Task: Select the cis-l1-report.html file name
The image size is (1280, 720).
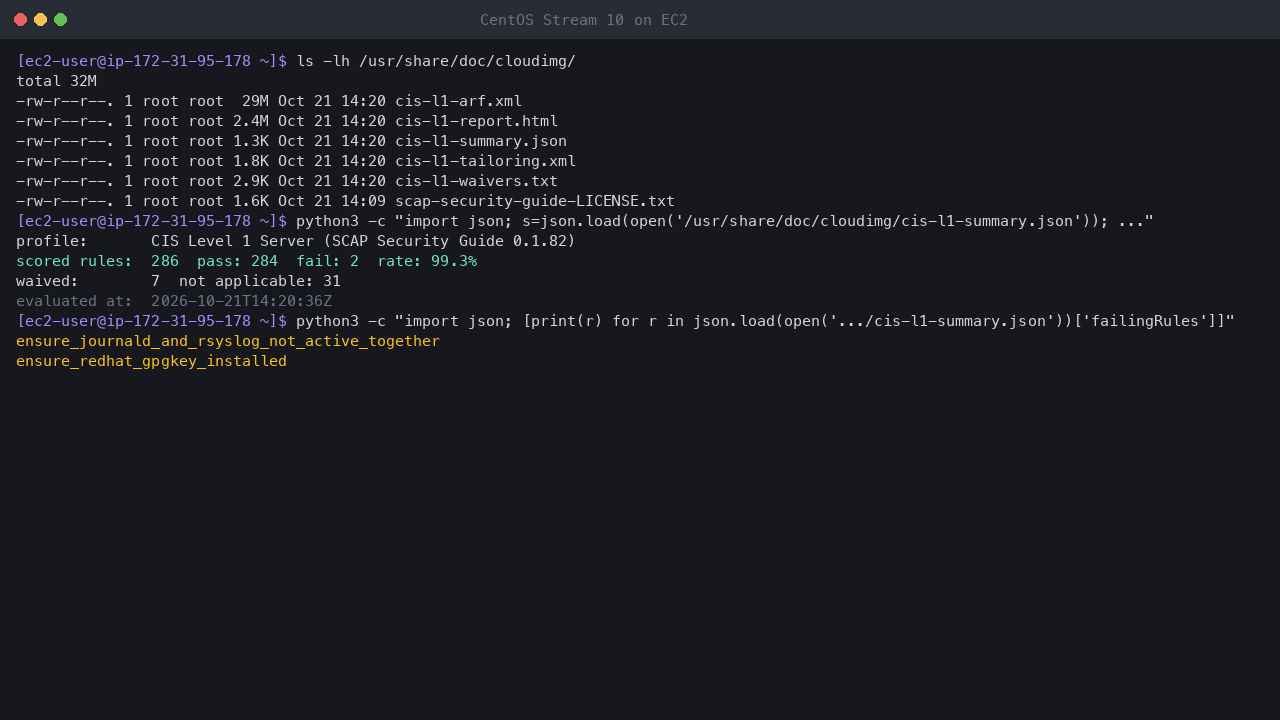Action: click(477, 121)
